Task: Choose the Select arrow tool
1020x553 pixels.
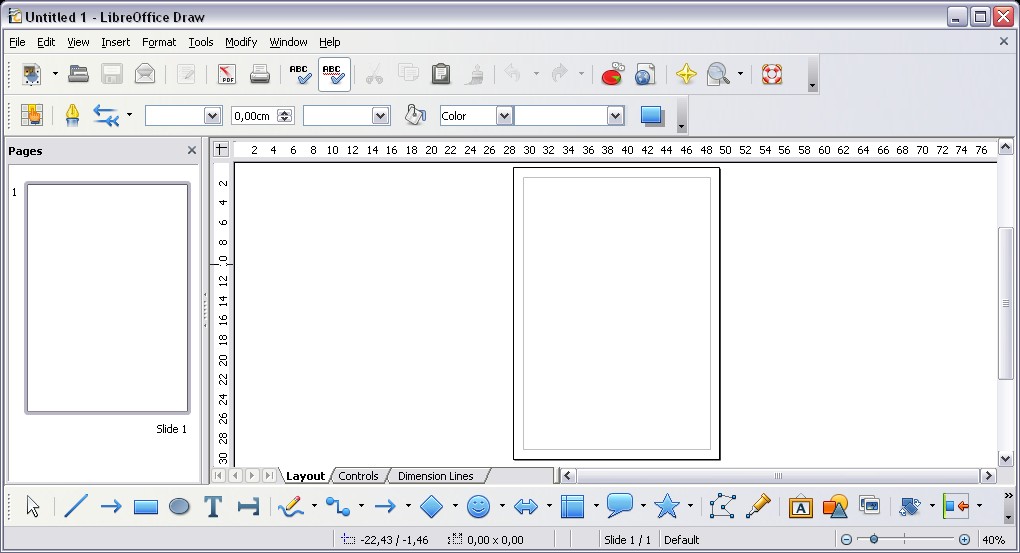Action: click(33, 506)
